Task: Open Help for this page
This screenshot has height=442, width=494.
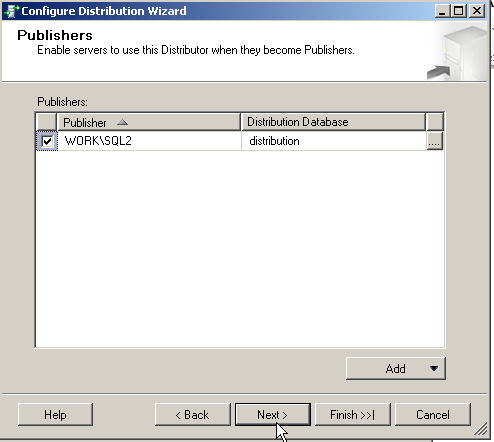Action: [x=55, y=415]
